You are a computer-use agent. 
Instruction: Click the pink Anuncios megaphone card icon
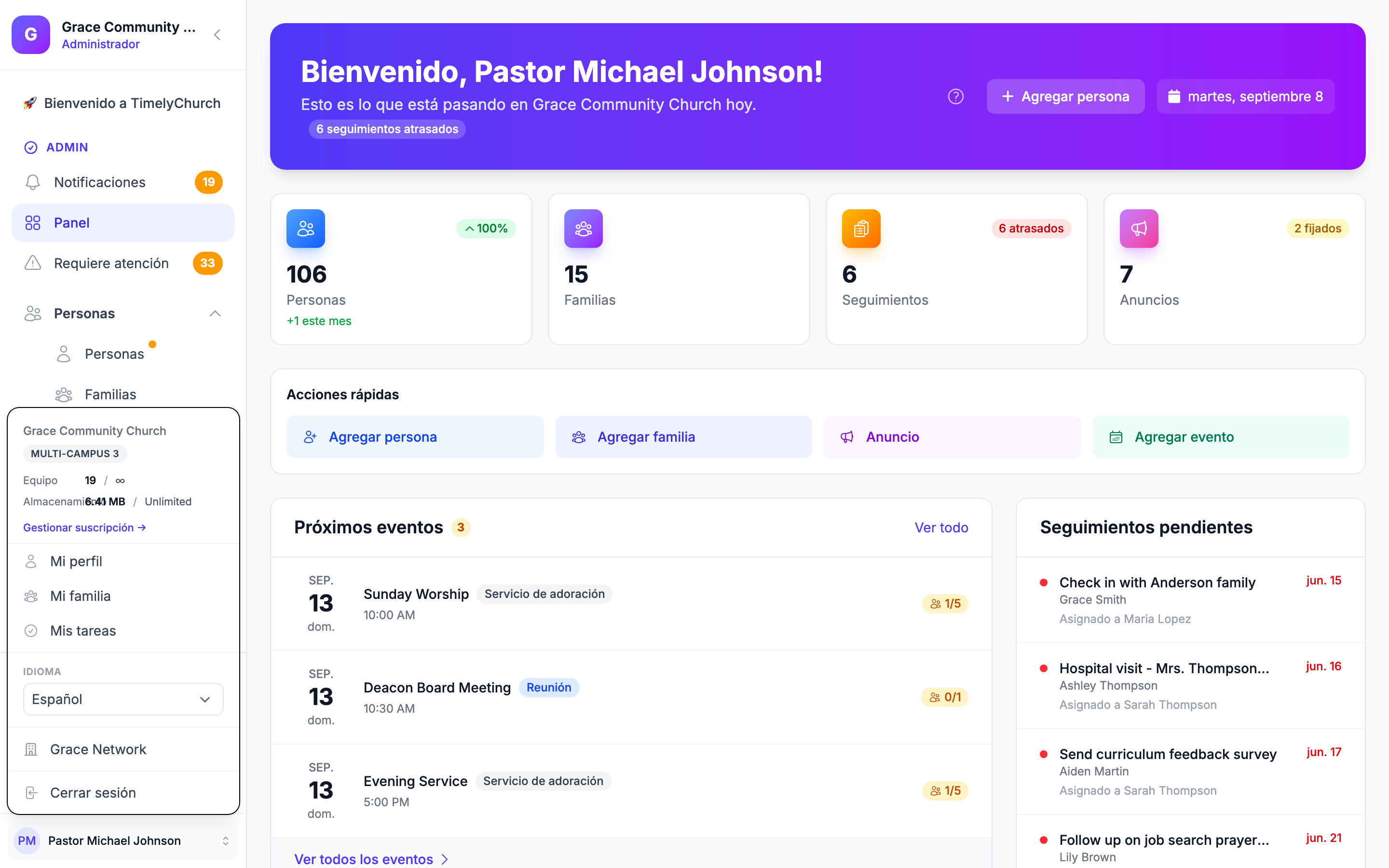[1139, 229]
